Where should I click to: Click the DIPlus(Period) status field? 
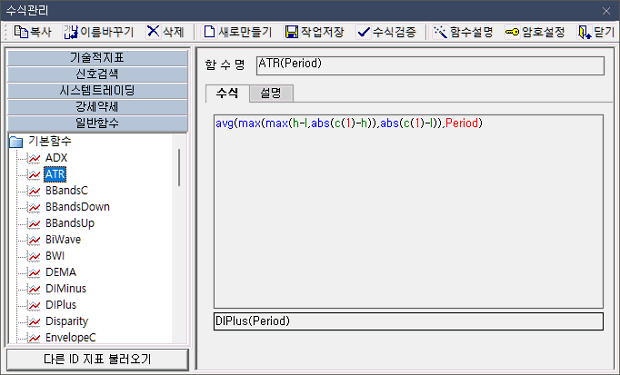pos(409,321)
